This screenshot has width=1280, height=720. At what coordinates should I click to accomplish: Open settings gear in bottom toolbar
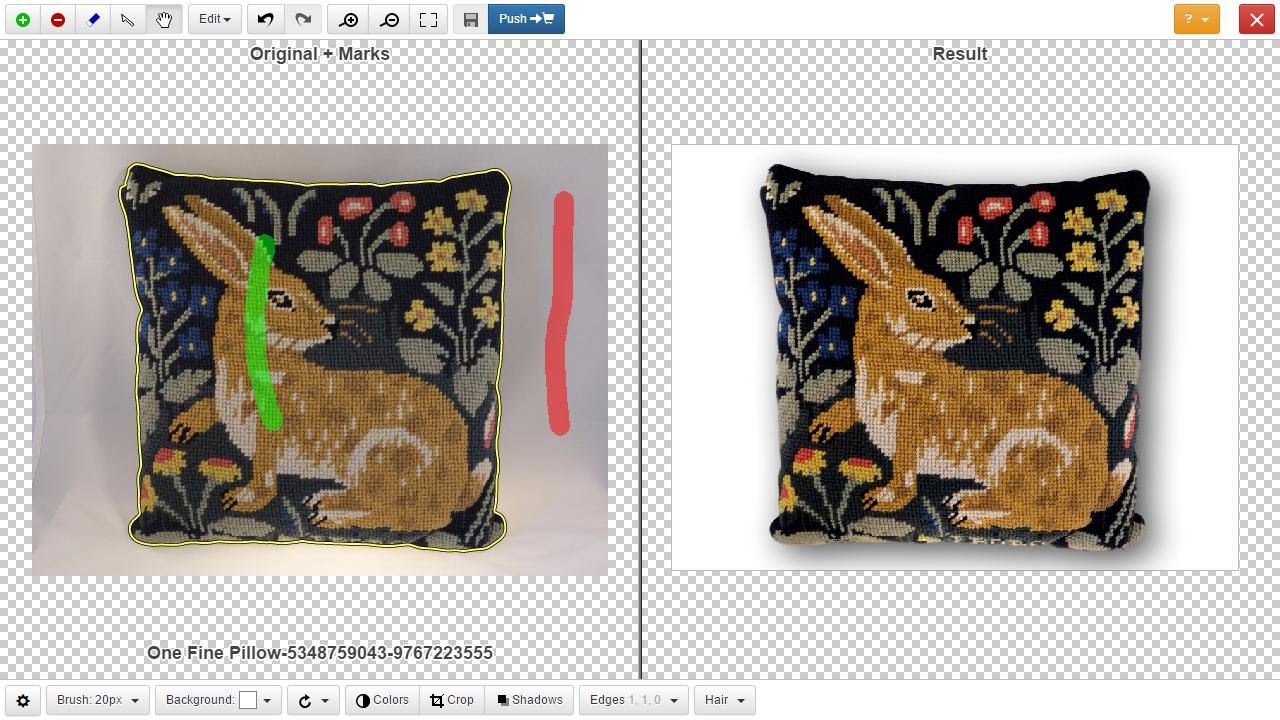23,700
